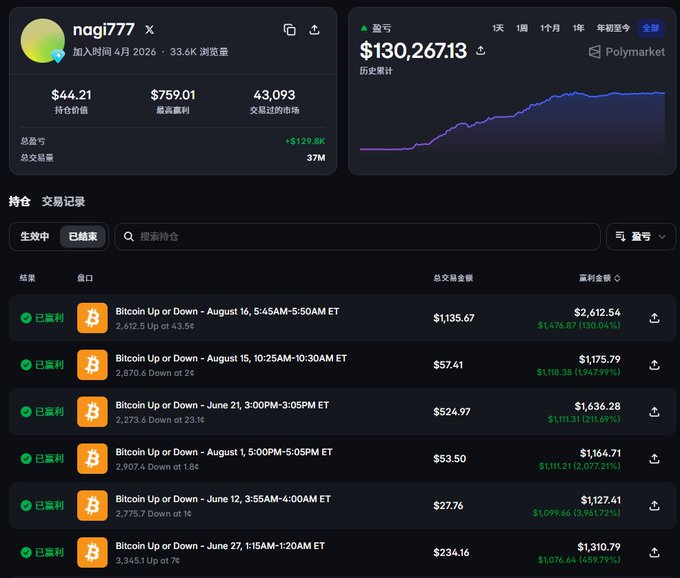Share the June 21 3:00PM Bitcoin position
Viewport: 680px width, 578px height.
654,411
